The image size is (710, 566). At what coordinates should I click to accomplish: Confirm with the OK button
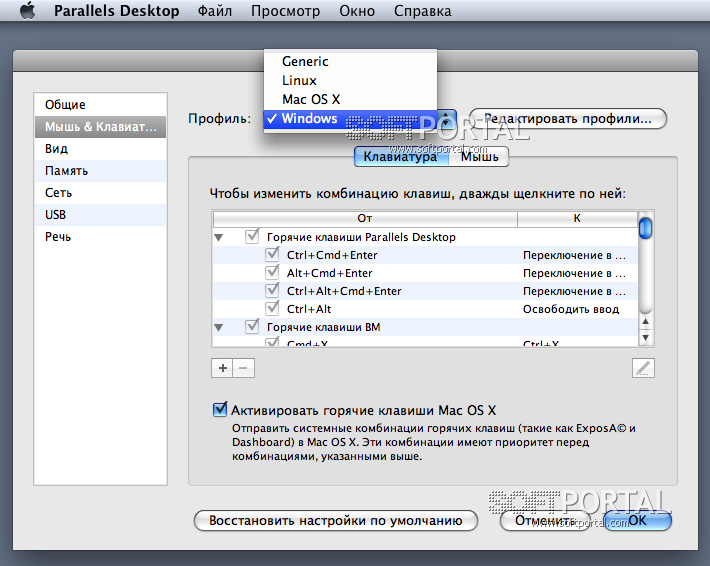(x=637, y=521)
